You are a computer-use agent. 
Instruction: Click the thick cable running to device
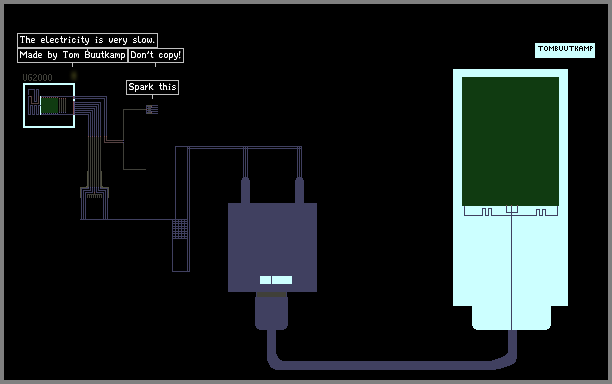click(x=390, y=365)
